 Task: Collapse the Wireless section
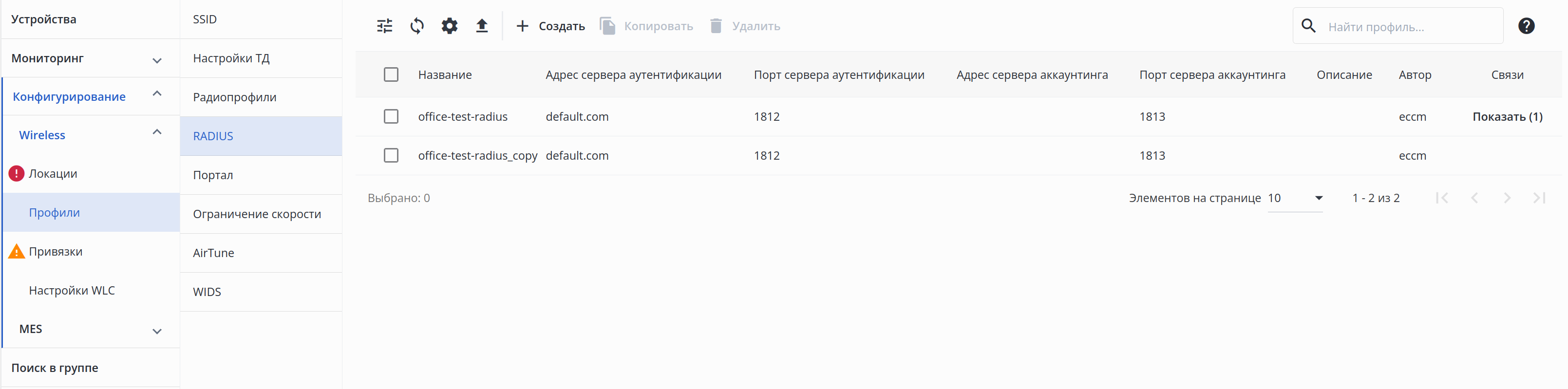[156, 133]
